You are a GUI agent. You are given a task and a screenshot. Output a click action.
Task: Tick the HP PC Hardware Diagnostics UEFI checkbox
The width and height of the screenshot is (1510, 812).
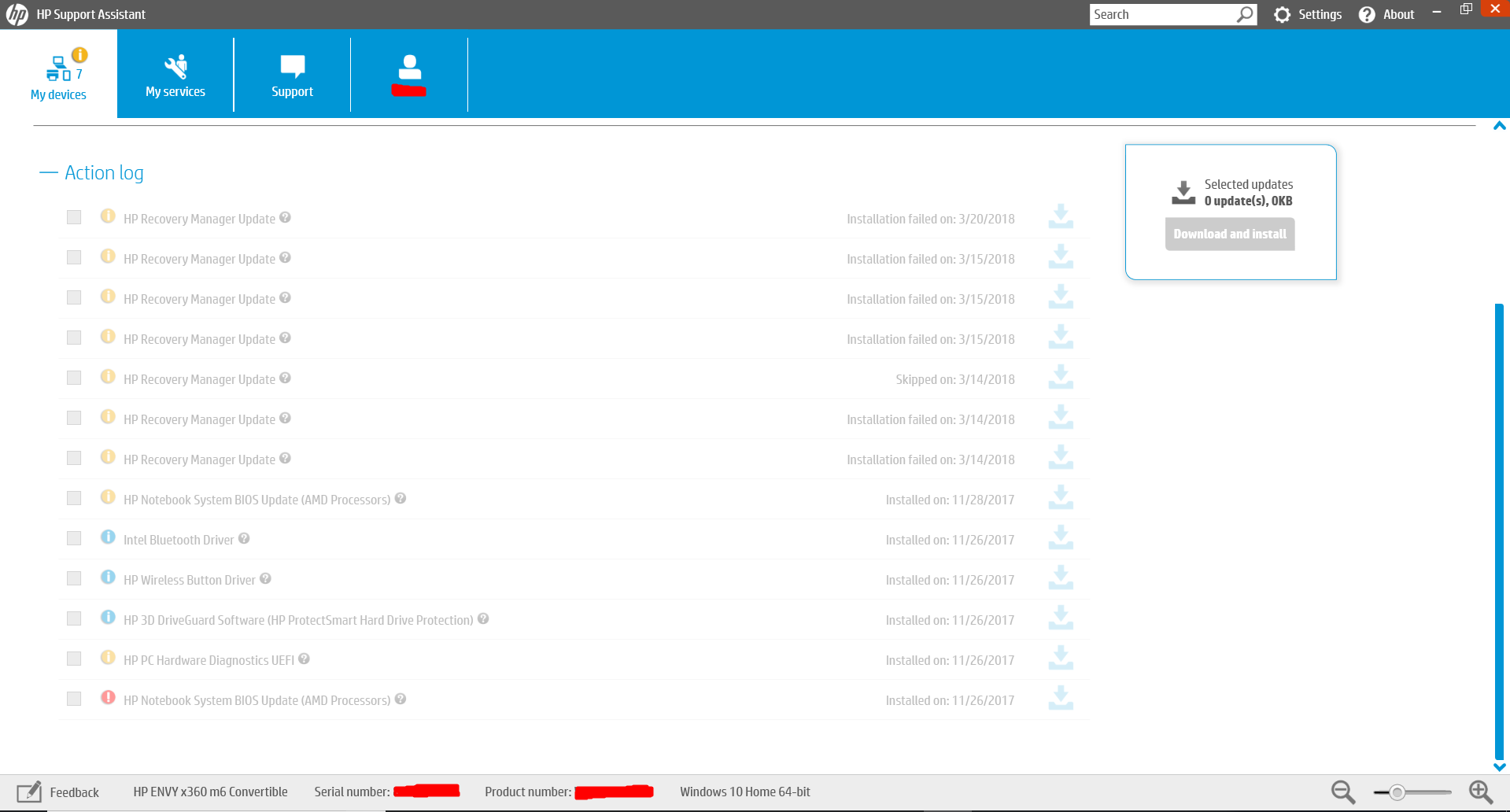point(74,659)
